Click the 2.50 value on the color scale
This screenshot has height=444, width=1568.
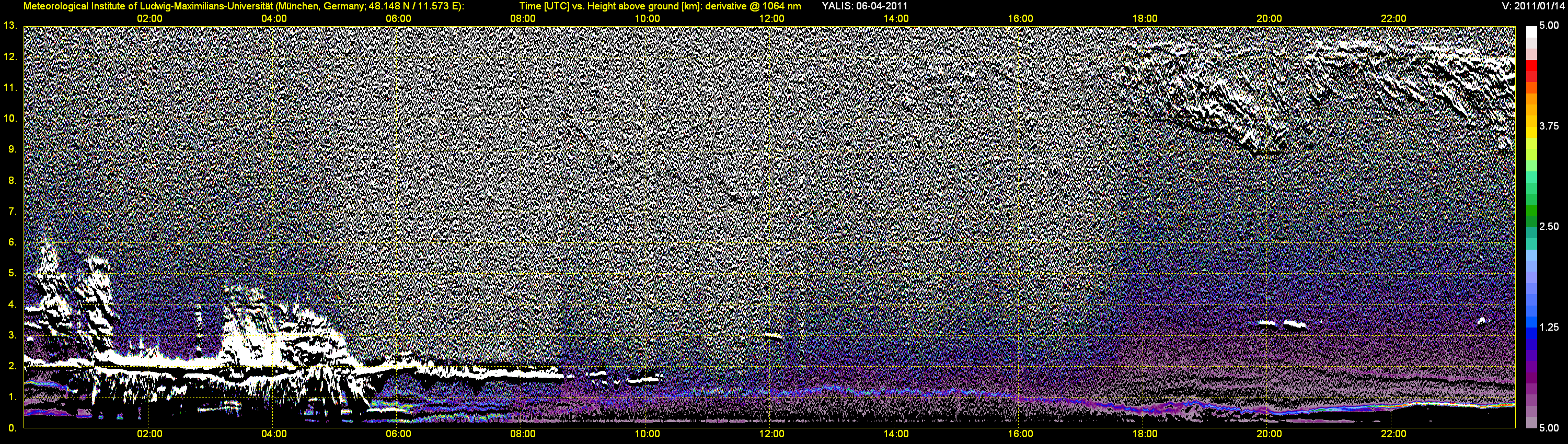1549,226
